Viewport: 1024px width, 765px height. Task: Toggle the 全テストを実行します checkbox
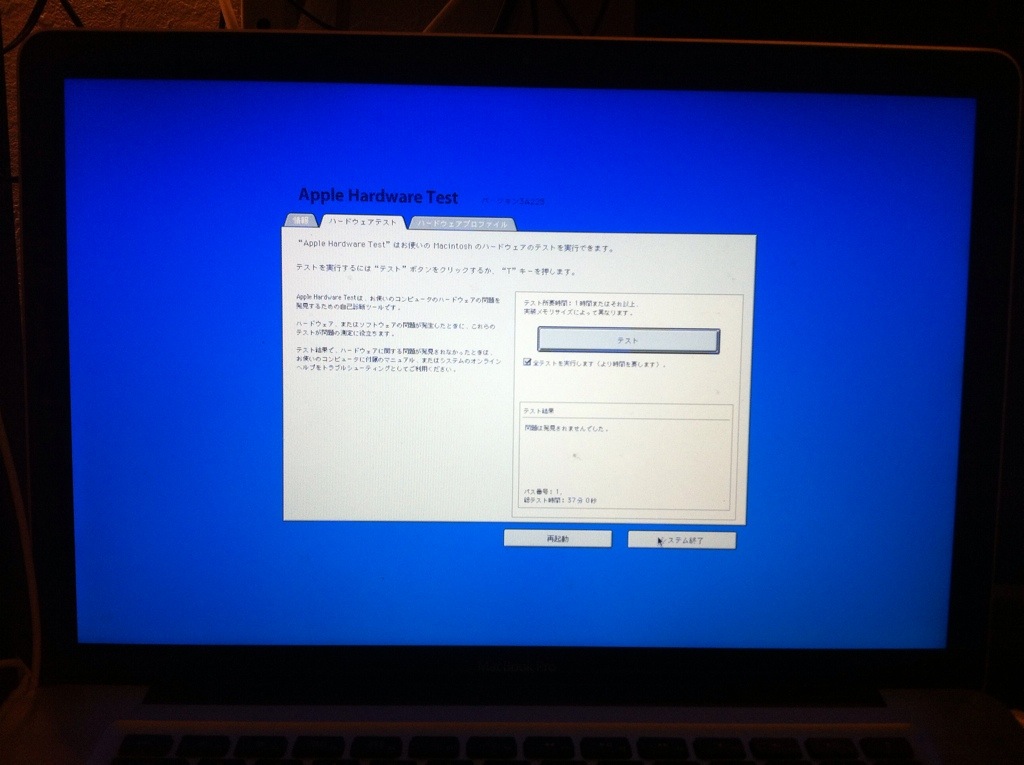(x=527, y=362)
